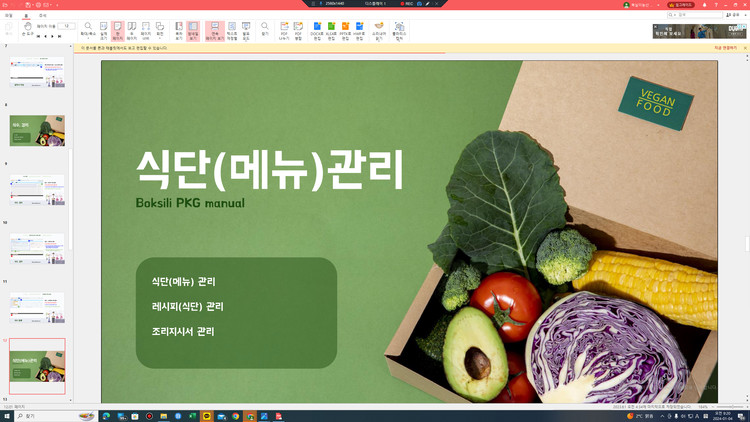Go to the next page
This screenshot has height=422, width=750.
click(x=53, y=36)
